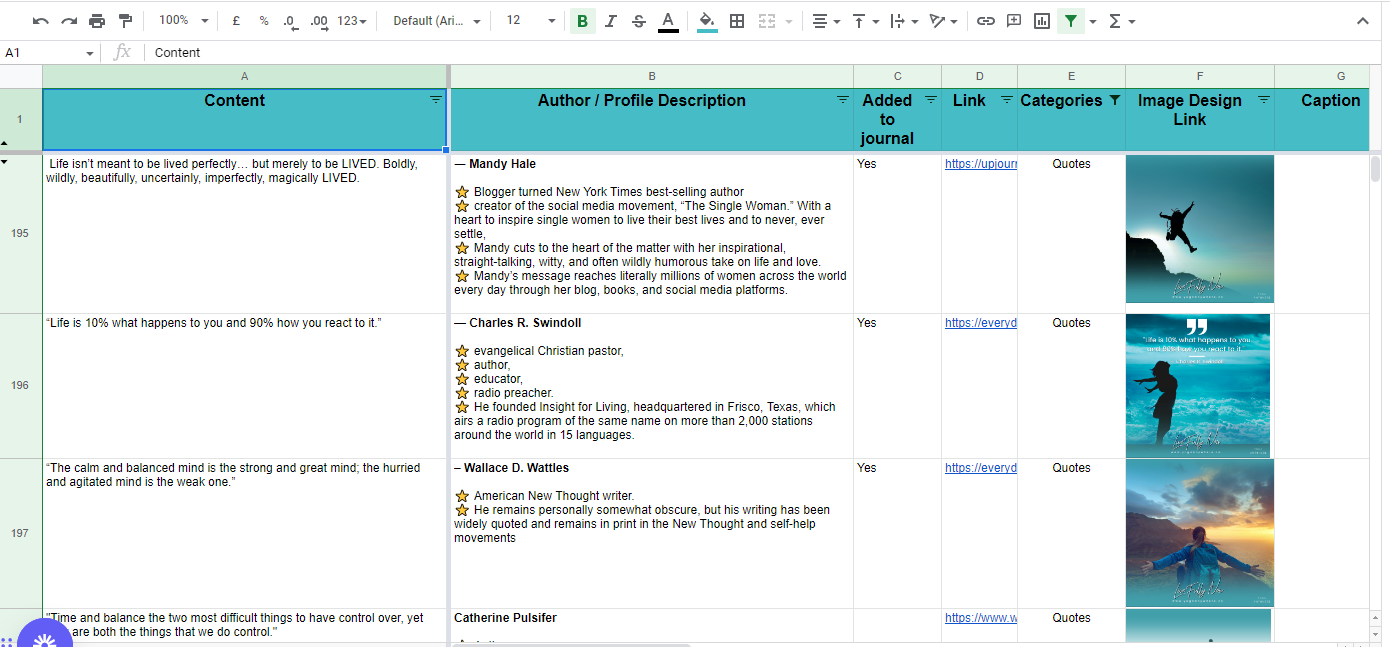Image resolution: width=1390 pixels, height=647 pixels.
Task: Decrease decimal places
Action: [x=291, y=21]
